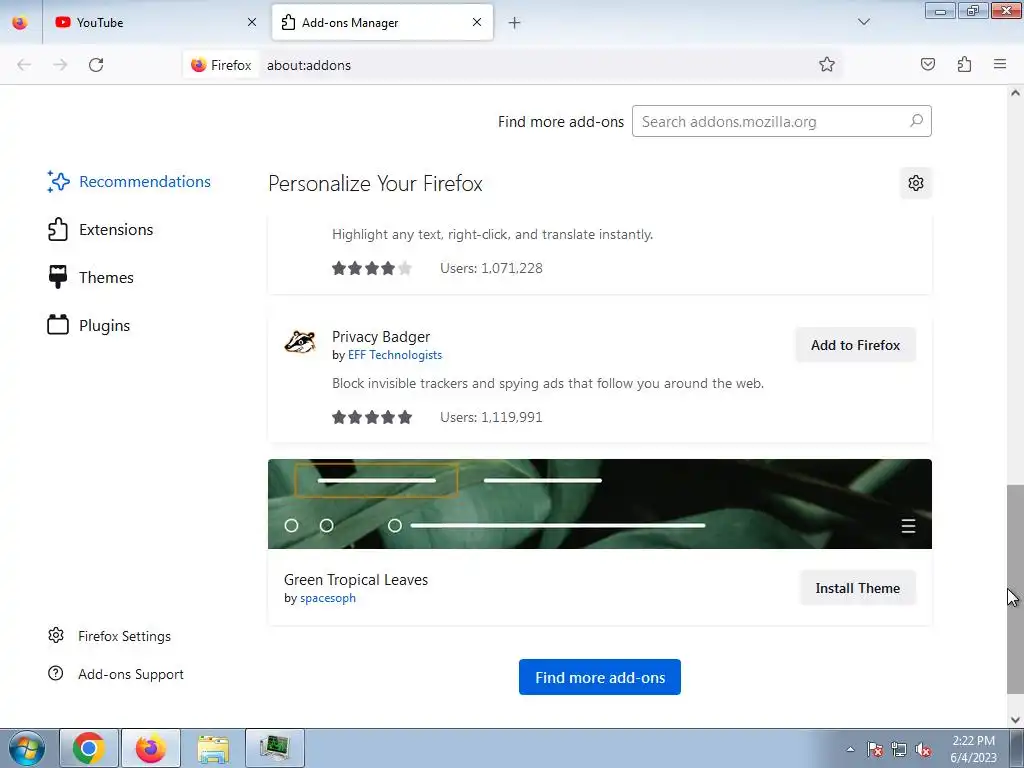Install the Green Tropical Leaves theme
Screen dimensions: 1024x768
click(x=857, y=588)
